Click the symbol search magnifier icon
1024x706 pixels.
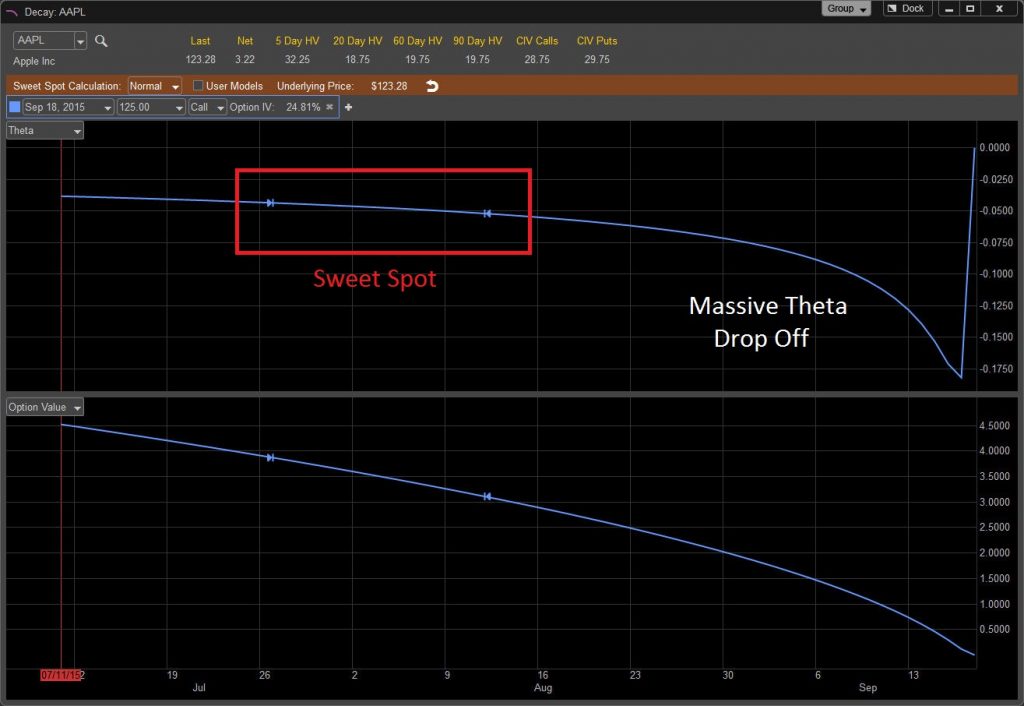point(100,40)
